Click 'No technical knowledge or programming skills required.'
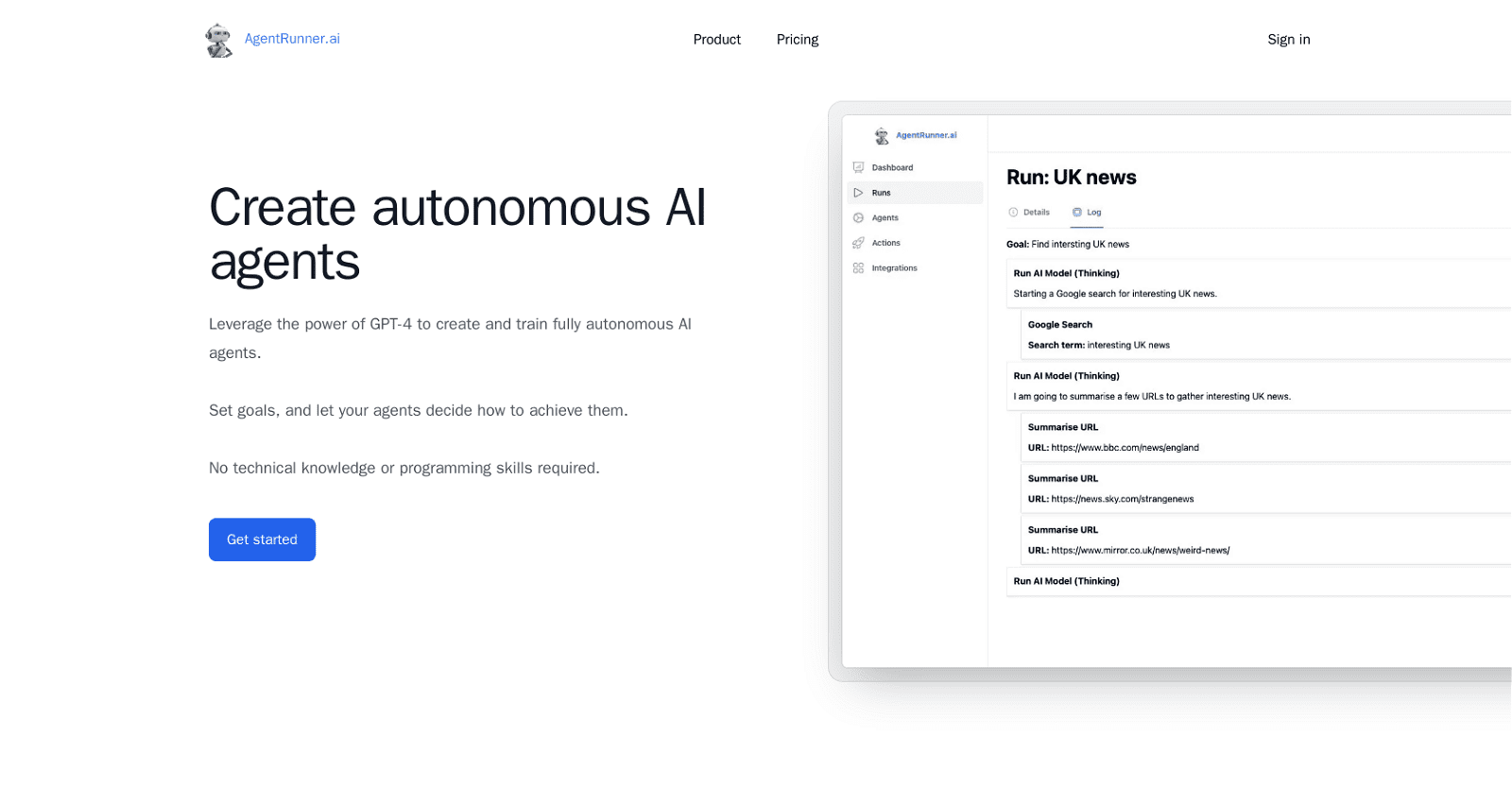Image resolution: width=1512 pixels, height=788 pixels. (404, 469)
